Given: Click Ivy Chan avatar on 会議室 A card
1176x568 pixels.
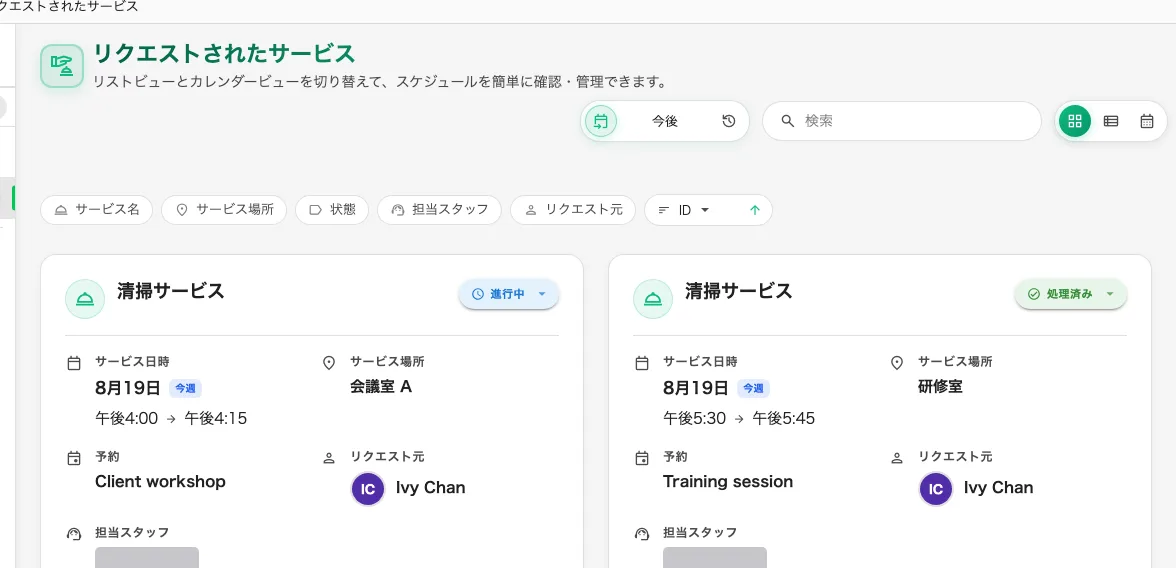Looking at the screenshot, I should point(368,488).
